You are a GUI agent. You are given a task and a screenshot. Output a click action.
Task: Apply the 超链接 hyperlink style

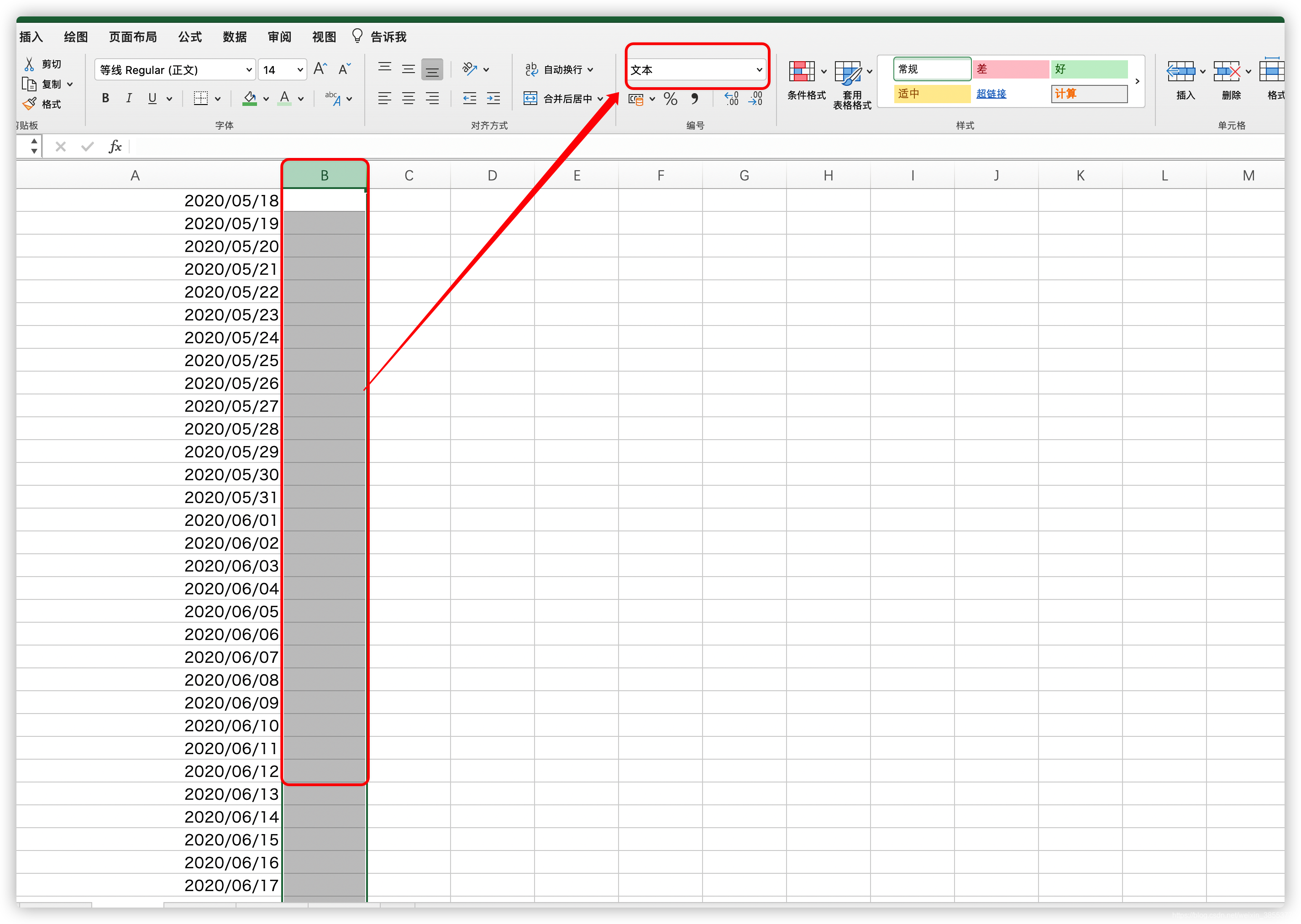pos(991,94)
